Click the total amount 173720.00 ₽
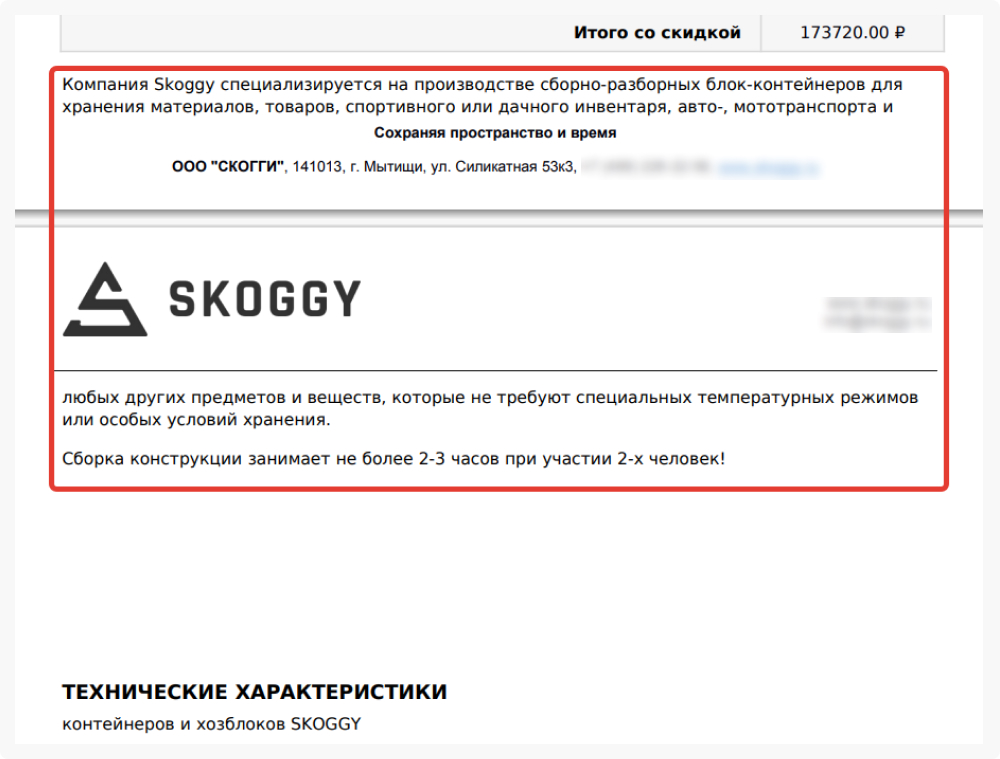 (x=852, y=33)
